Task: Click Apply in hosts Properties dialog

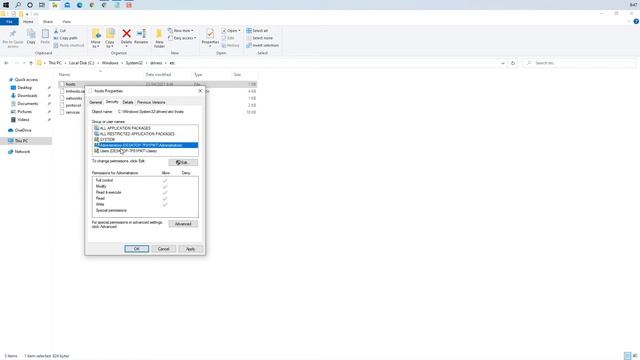Action: click(x=191, y=249)
